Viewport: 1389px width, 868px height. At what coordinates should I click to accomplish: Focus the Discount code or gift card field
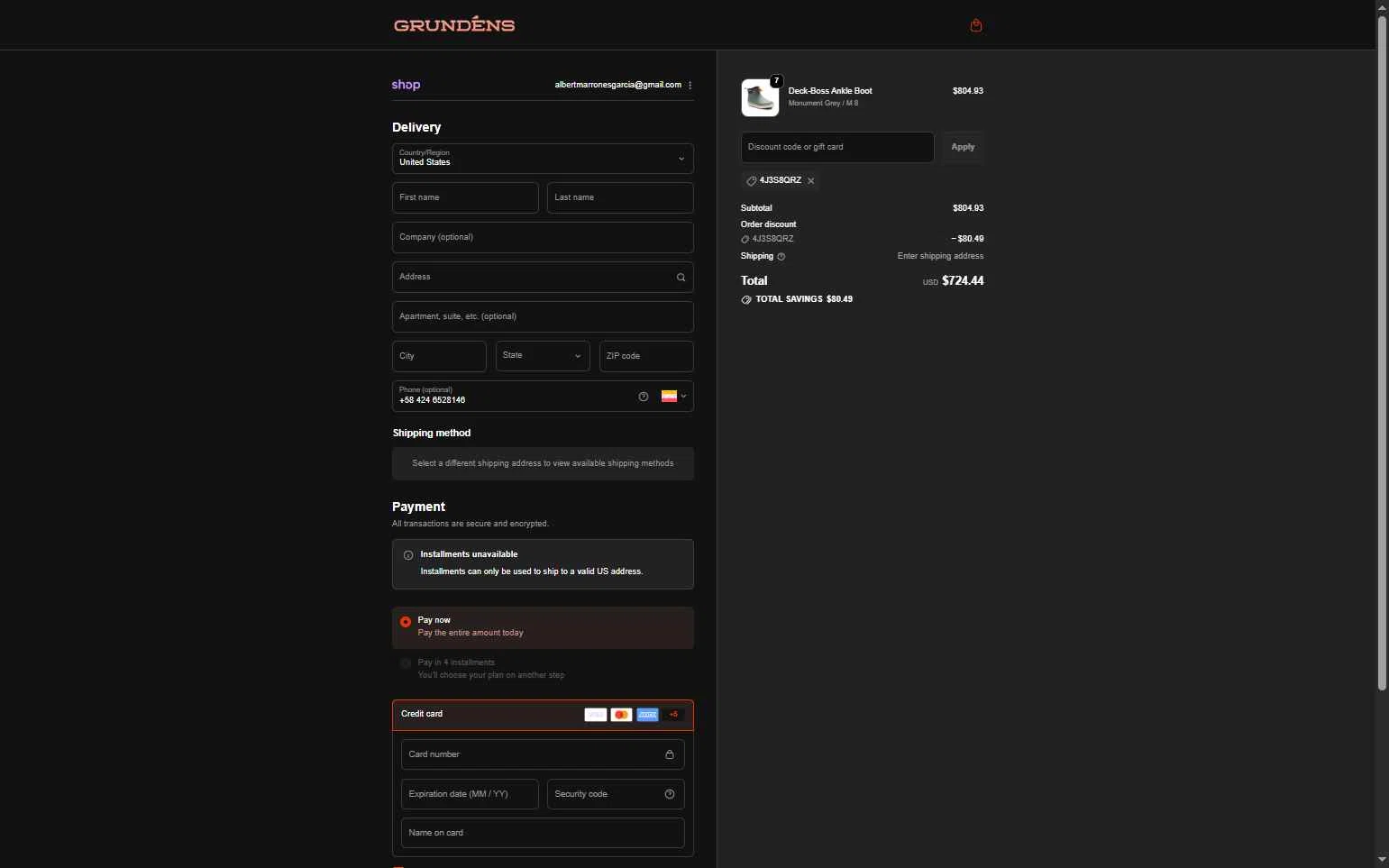[837, 147]
